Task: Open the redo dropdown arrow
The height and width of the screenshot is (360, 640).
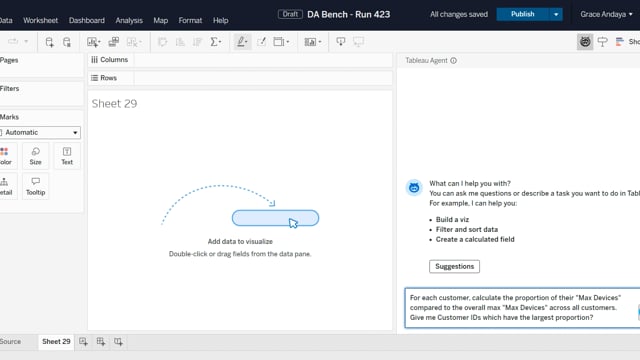Action: [26, 42]
